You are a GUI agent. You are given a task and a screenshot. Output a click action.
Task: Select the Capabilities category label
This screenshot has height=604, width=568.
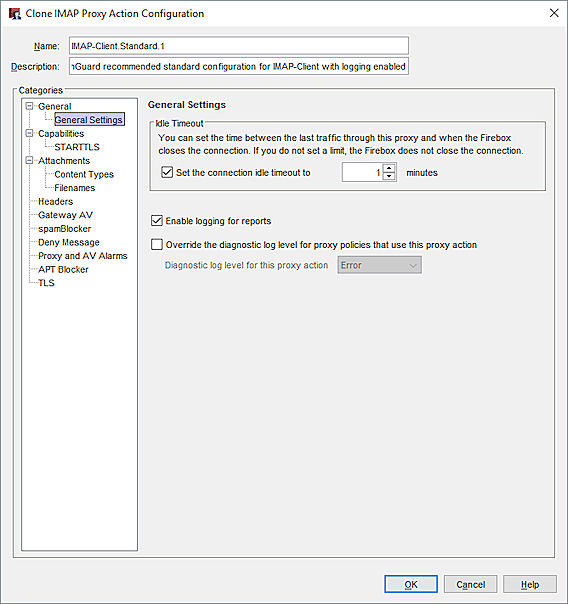point(61,133)
